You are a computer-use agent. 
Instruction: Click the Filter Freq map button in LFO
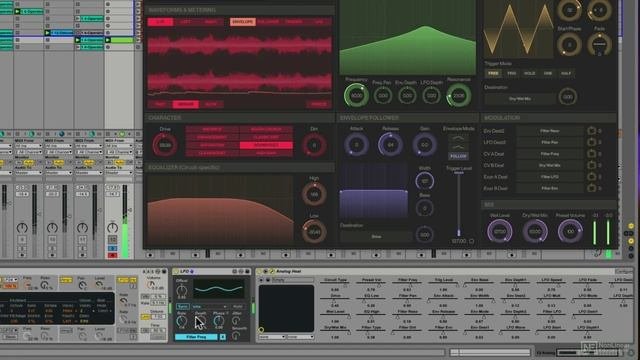click(x=196, y=337)
